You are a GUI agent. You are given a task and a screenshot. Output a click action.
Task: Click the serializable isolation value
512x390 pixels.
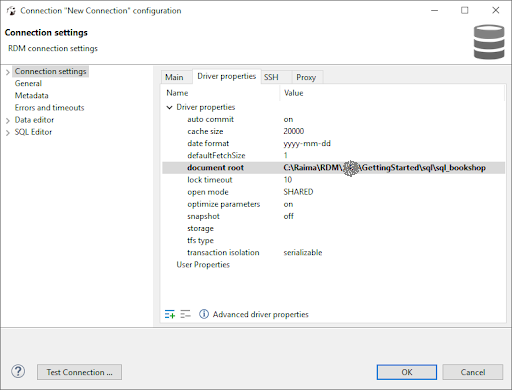click(x=303, y=253)
